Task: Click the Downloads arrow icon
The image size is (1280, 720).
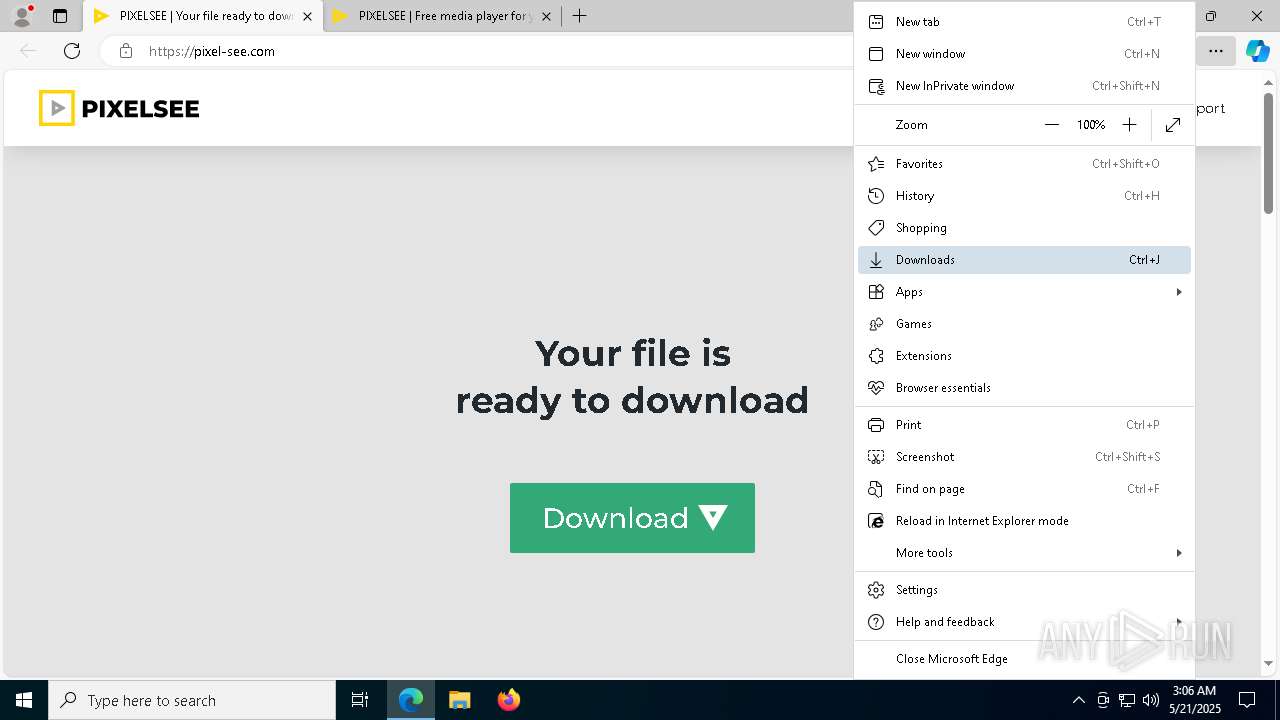Action: (876, 260)
